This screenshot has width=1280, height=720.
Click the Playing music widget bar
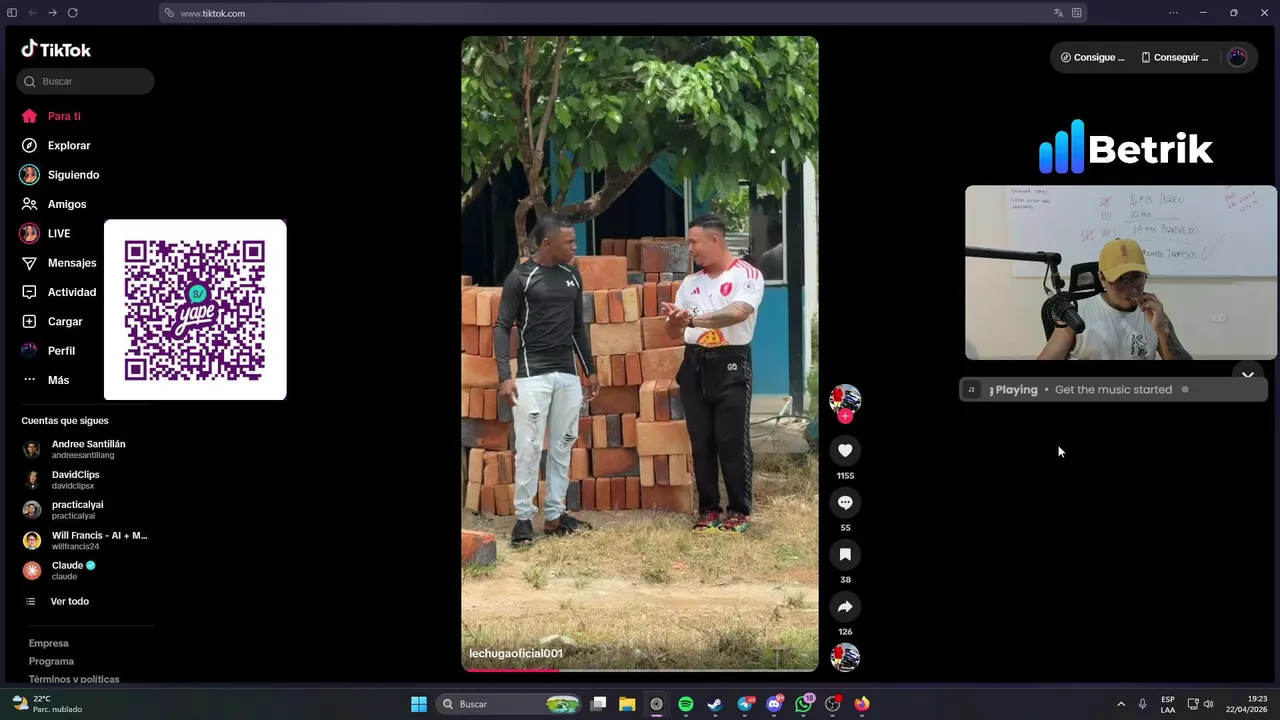[1113, 390]
